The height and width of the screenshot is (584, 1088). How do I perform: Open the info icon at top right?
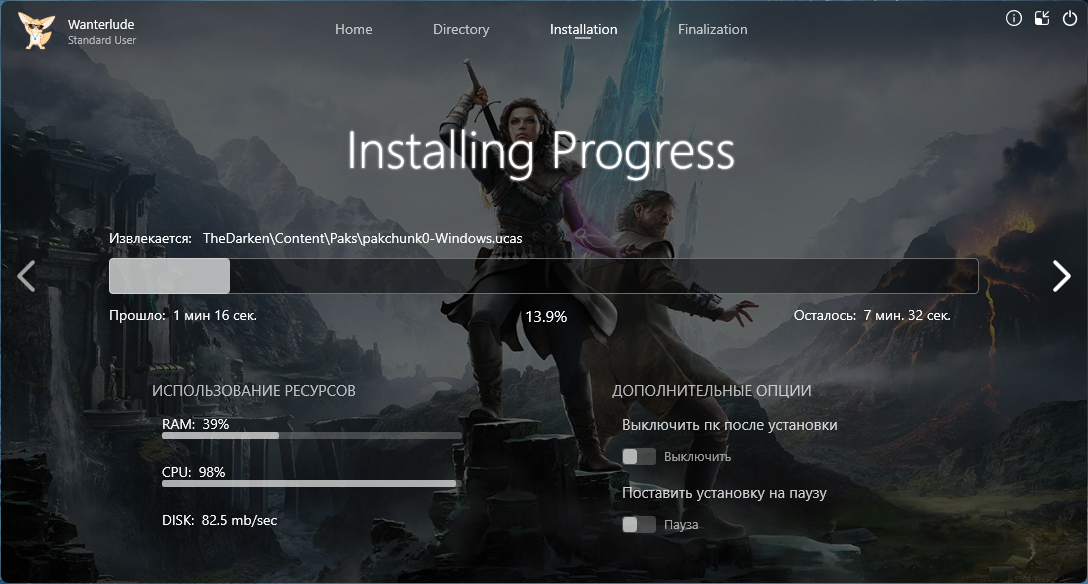pyautogui.click(x=1014, y=19)
